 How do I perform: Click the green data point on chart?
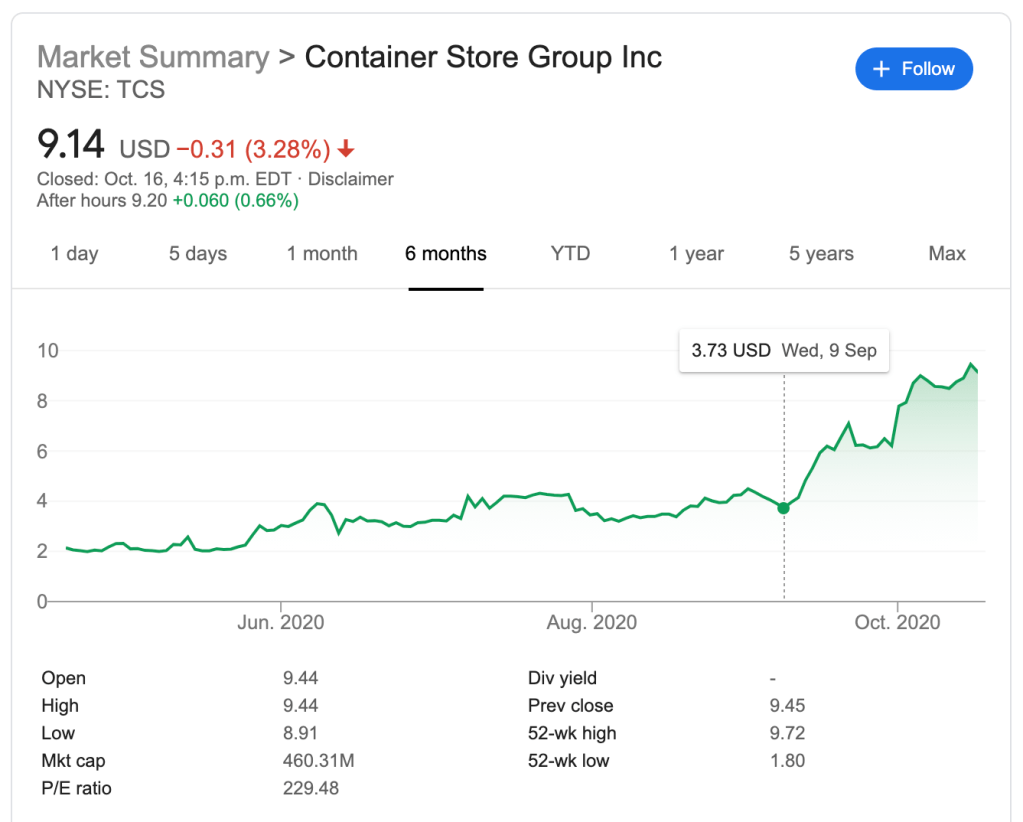click(783, 508)
